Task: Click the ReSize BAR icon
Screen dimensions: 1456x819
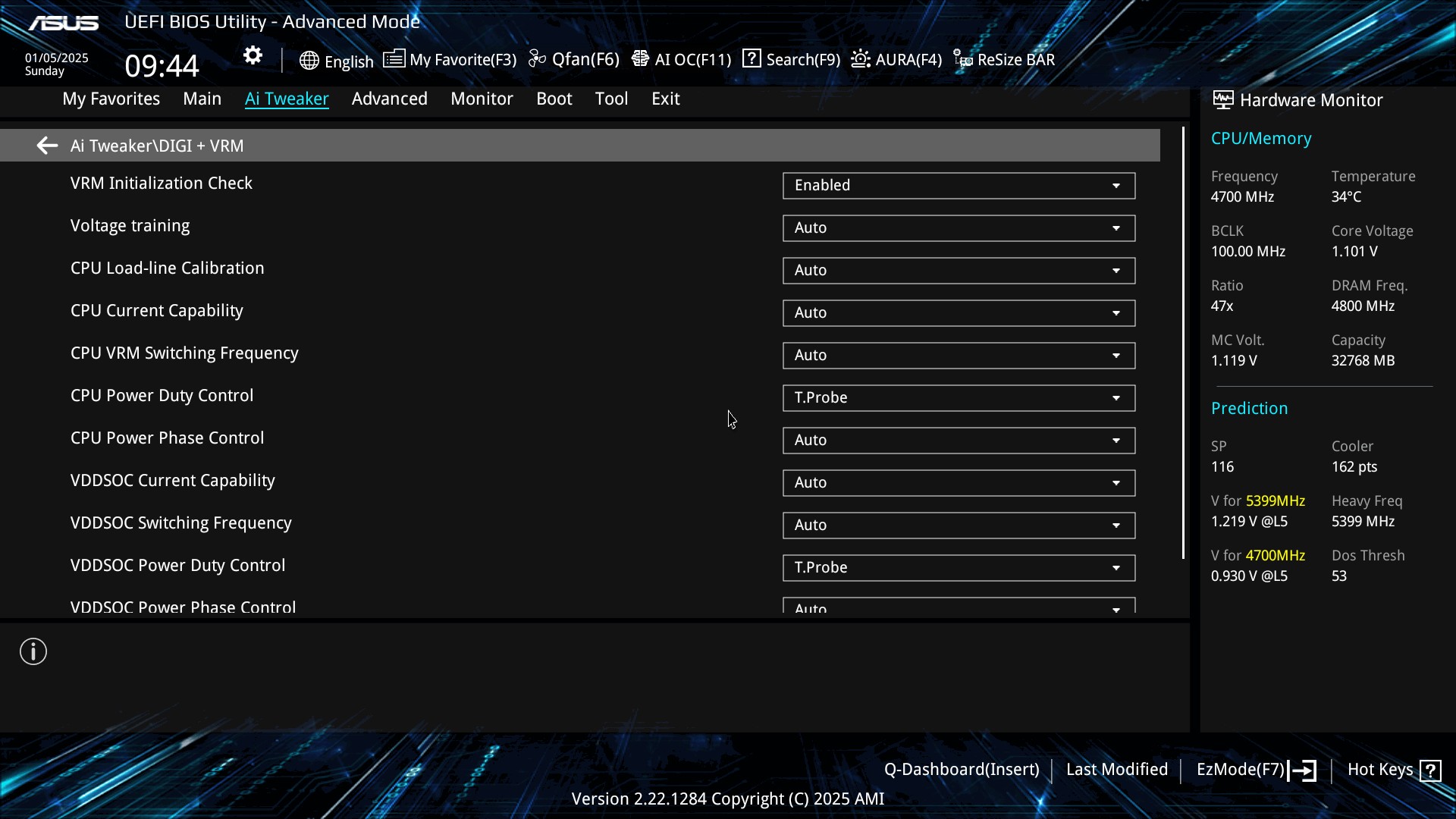Action: click(x=963, y=59)
